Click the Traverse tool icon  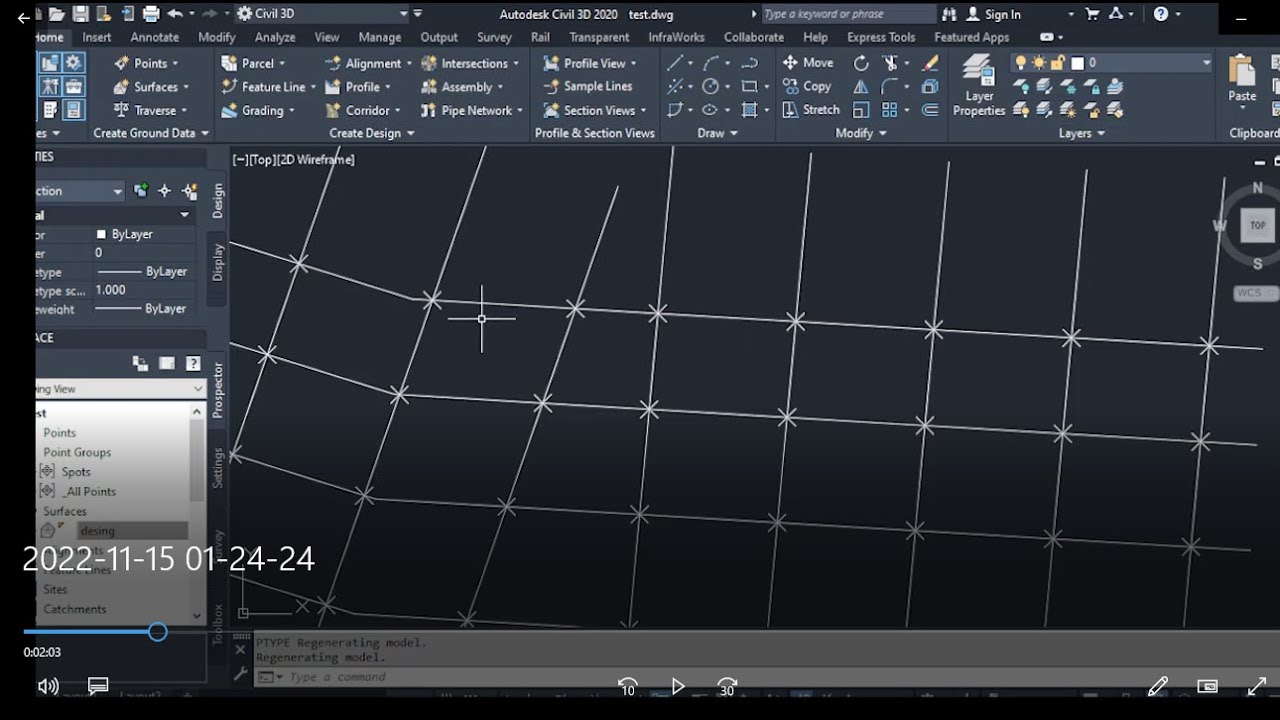click(121, 110)
